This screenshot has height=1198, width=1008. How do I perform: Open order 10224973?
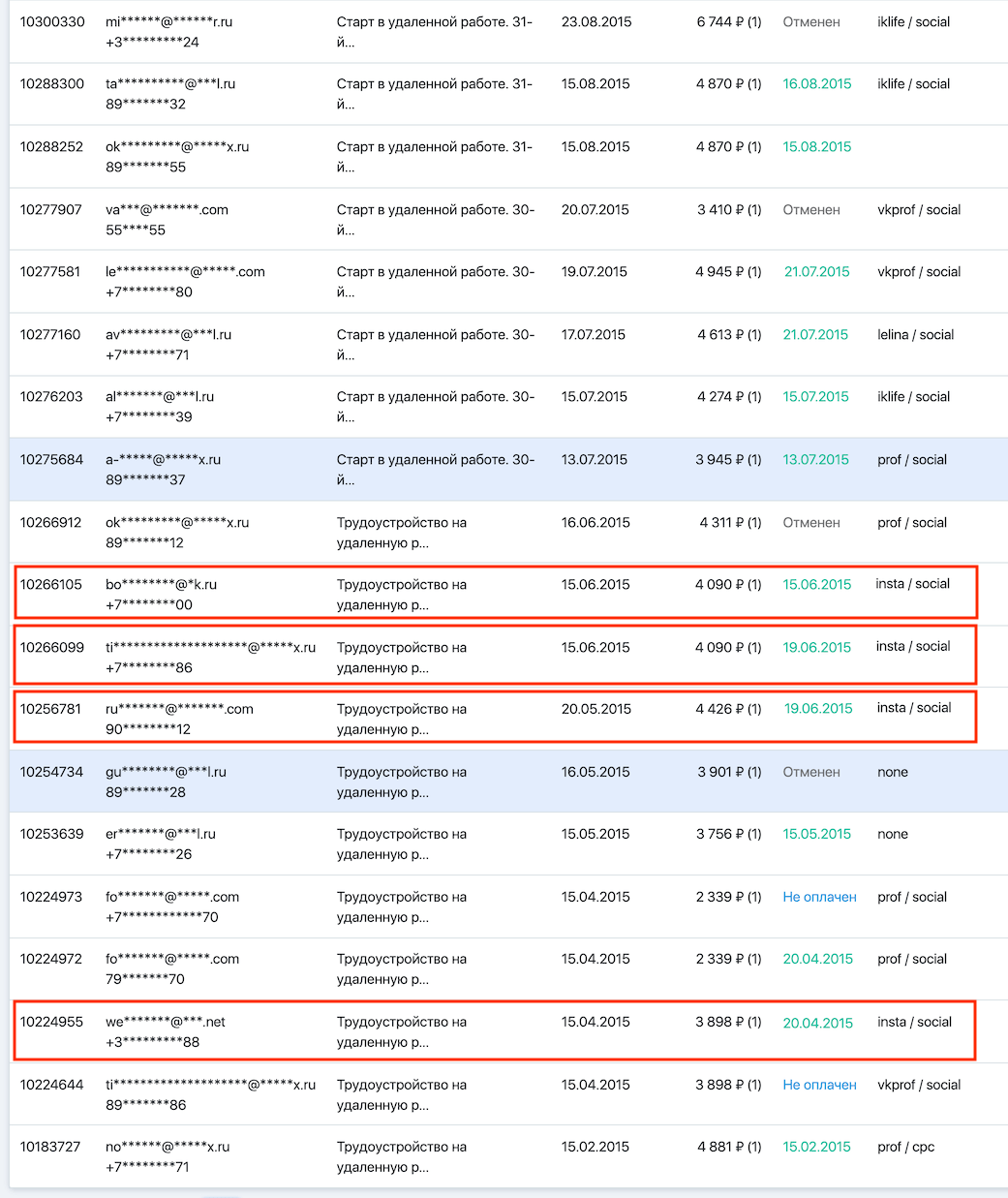point(51,897)
